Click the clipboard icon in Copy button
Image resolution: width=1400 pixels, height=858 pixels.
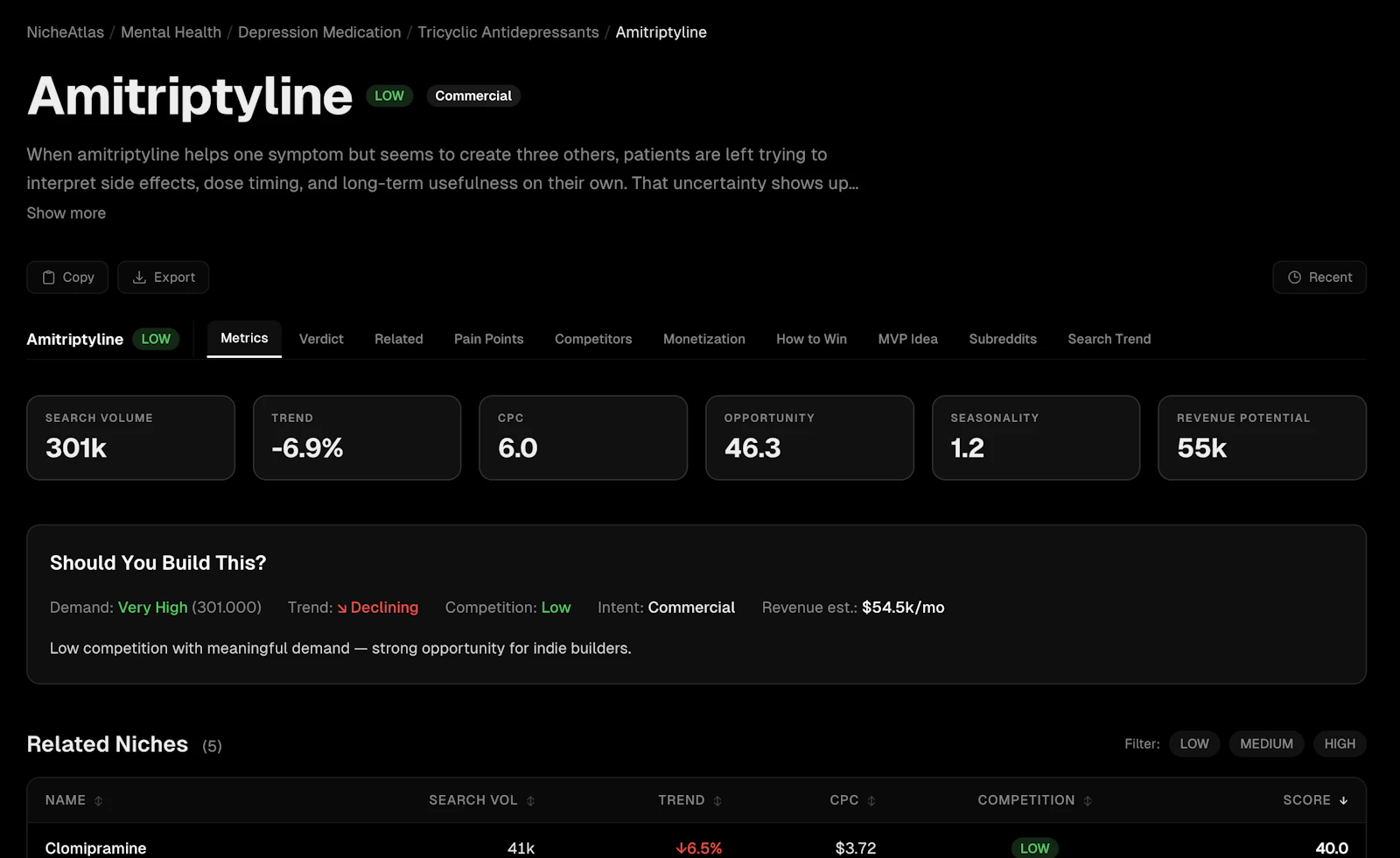click(49, 278)
